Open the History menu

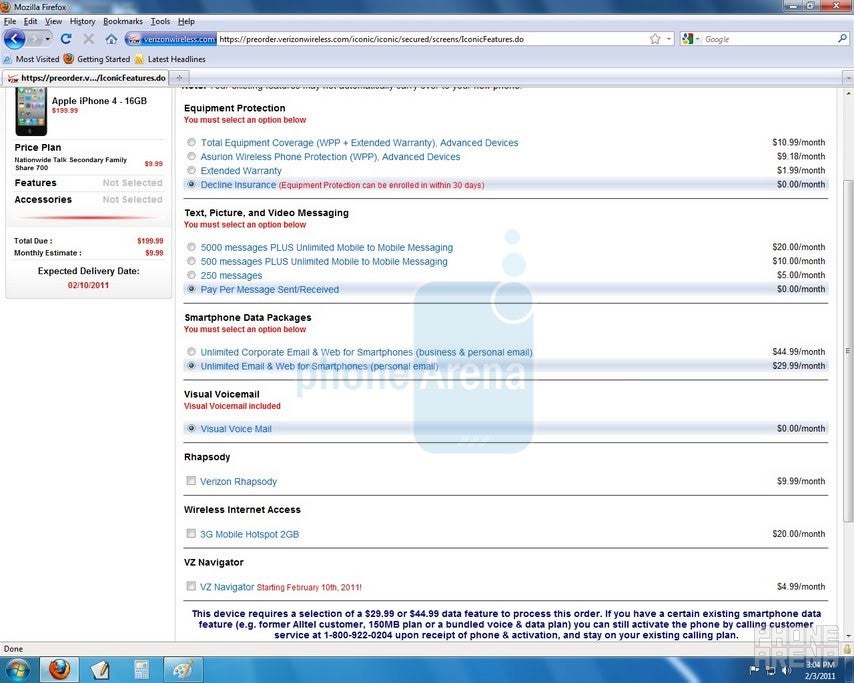82,21
